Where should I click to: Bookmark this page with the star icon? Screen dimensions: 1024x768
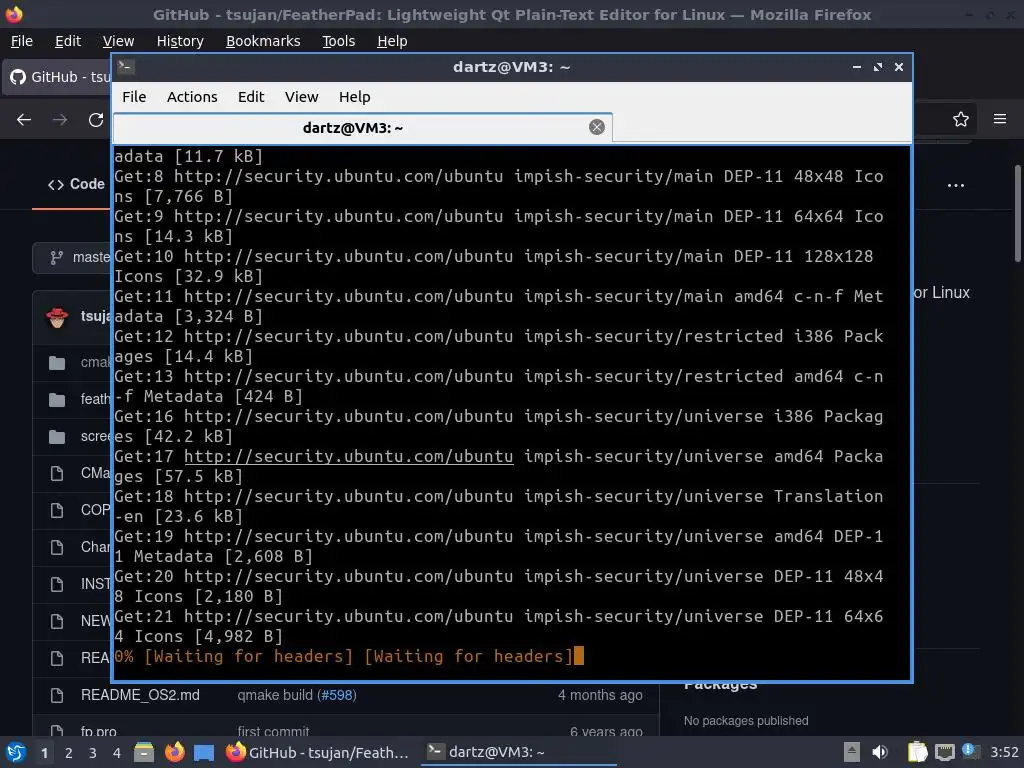(960, 120)
